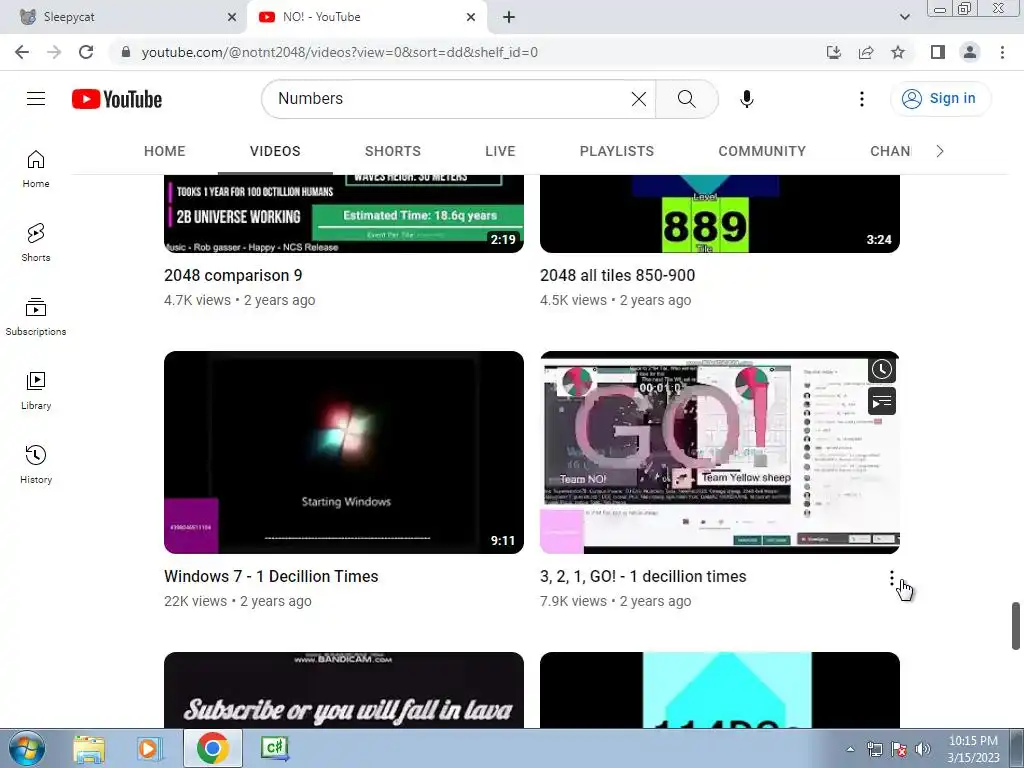Show hidden system tray icons
This screenshot has height=768, width=1024.
tap(850, 749)
